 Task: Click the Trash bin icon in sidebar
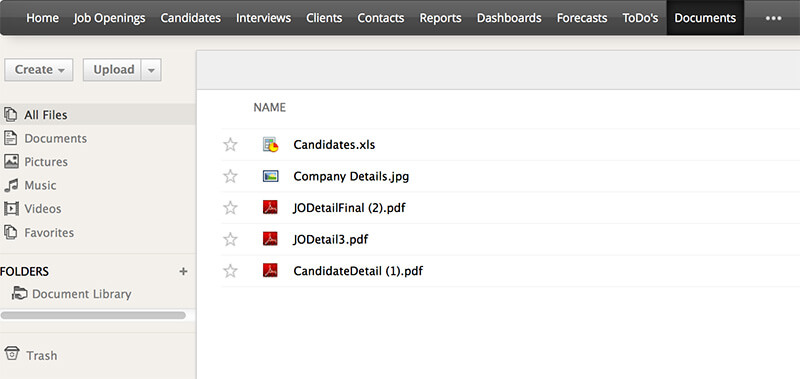11,353
